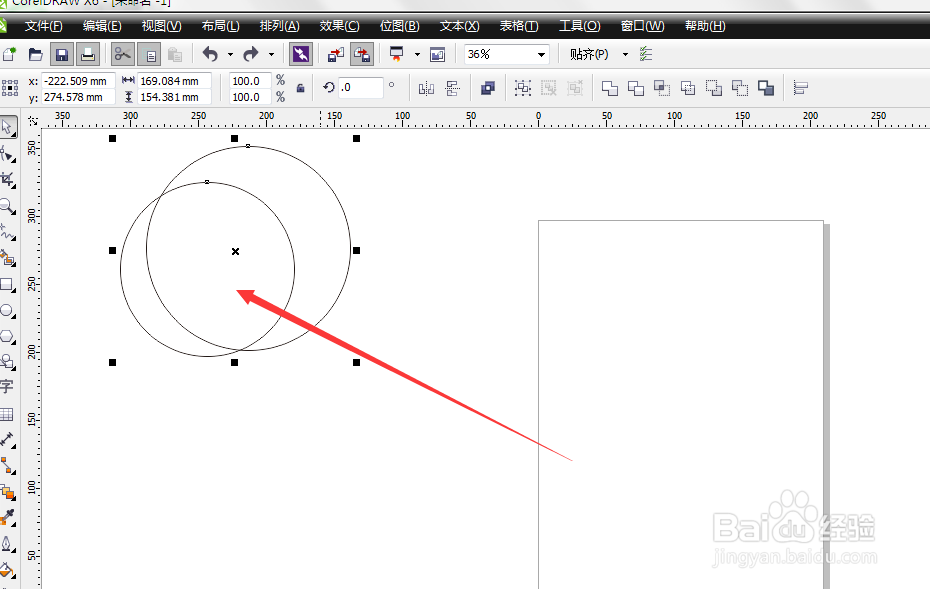Viewport: 930px width, 589px height.
Task: Expand the Application launcher dropdown arrow
Action: [x=417, y=55]
